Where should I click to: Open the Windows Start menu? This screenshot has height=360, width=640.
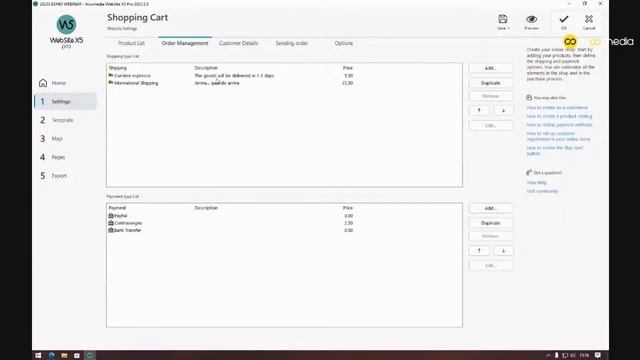[x=38, y=356]
